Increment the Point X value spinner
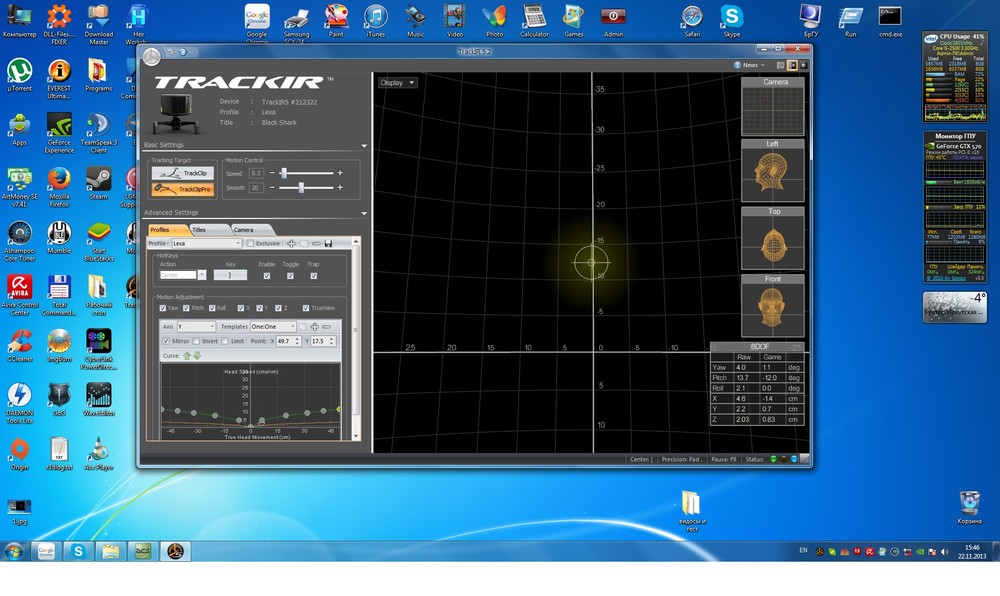 [x=297, y=339]
